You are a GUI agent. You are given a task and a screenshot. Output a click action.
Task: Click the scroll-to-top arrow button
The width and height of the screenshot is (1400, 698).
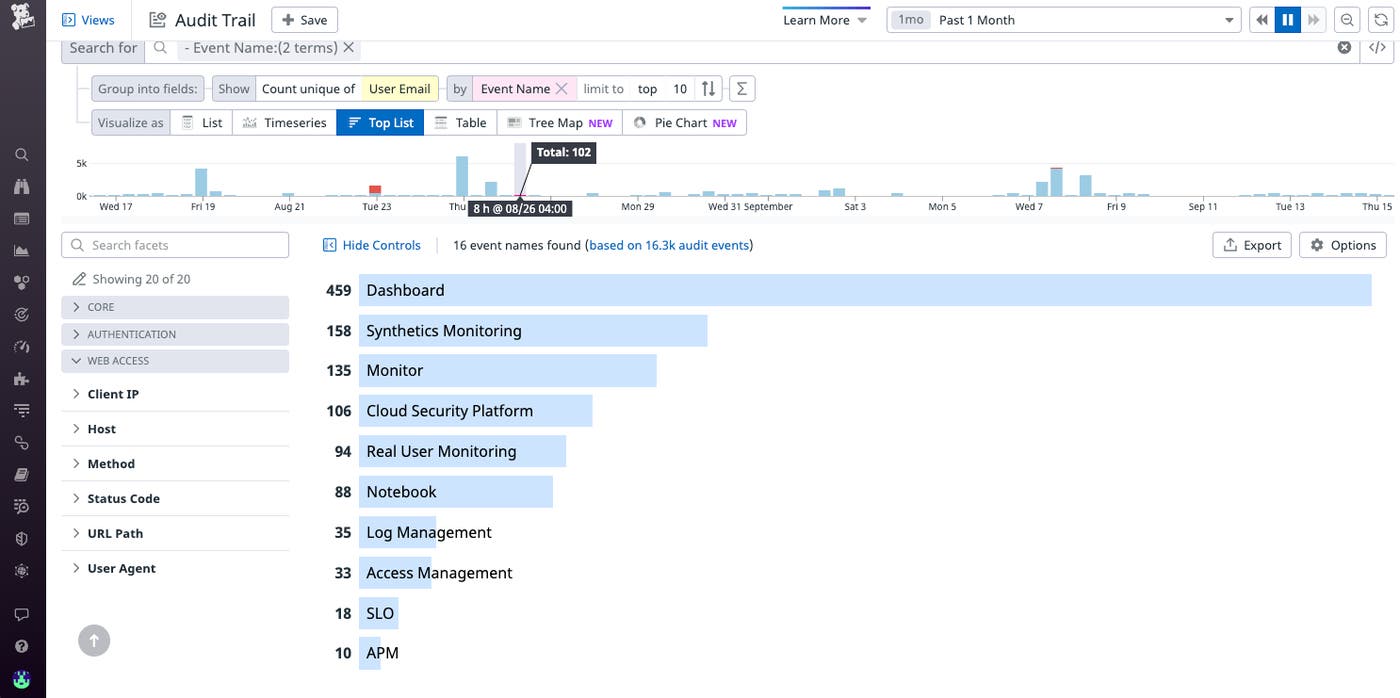click(x=94, y=641)
